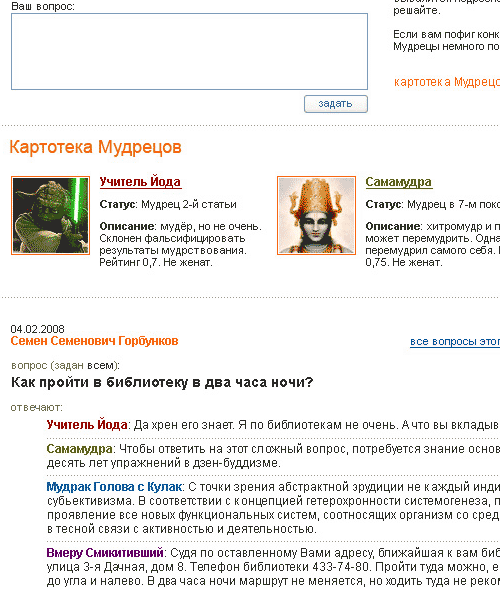This screenshot has width=500, height=600.
Task: Follow the "все вопросы этого" link
Action: pos(455,341)
